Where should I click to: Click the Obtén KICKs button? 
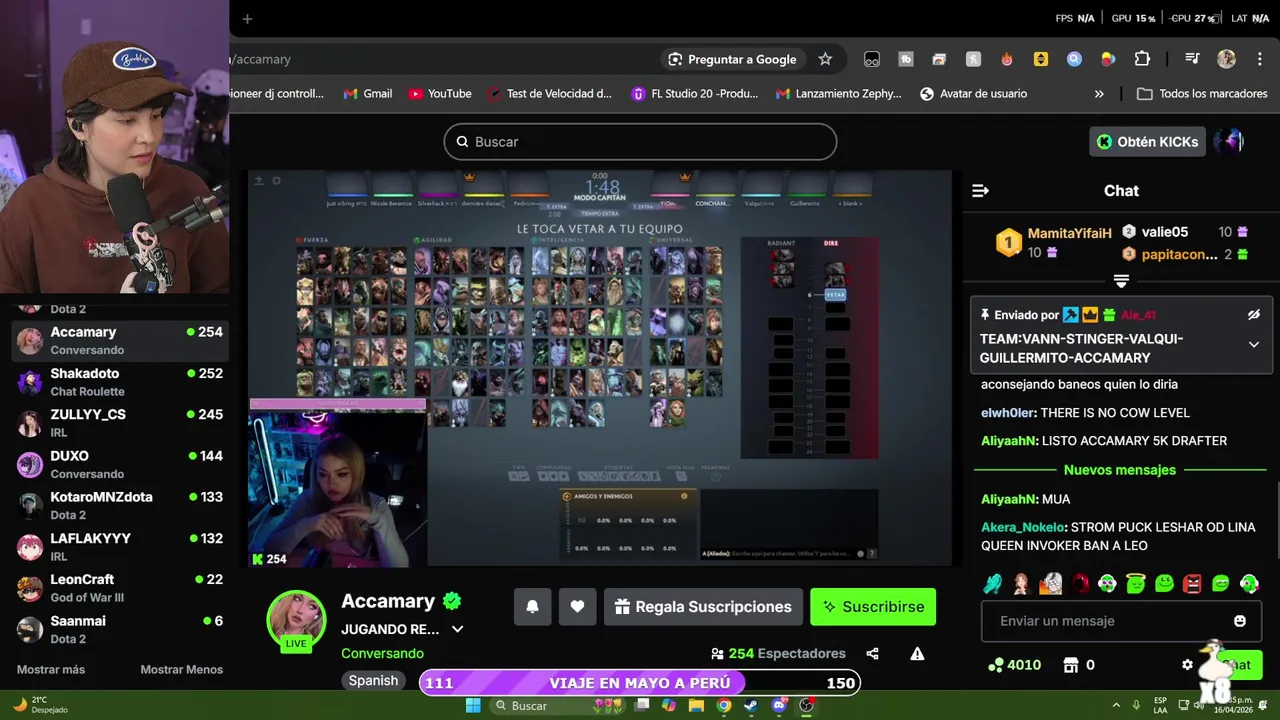(x=1147, y=142)
